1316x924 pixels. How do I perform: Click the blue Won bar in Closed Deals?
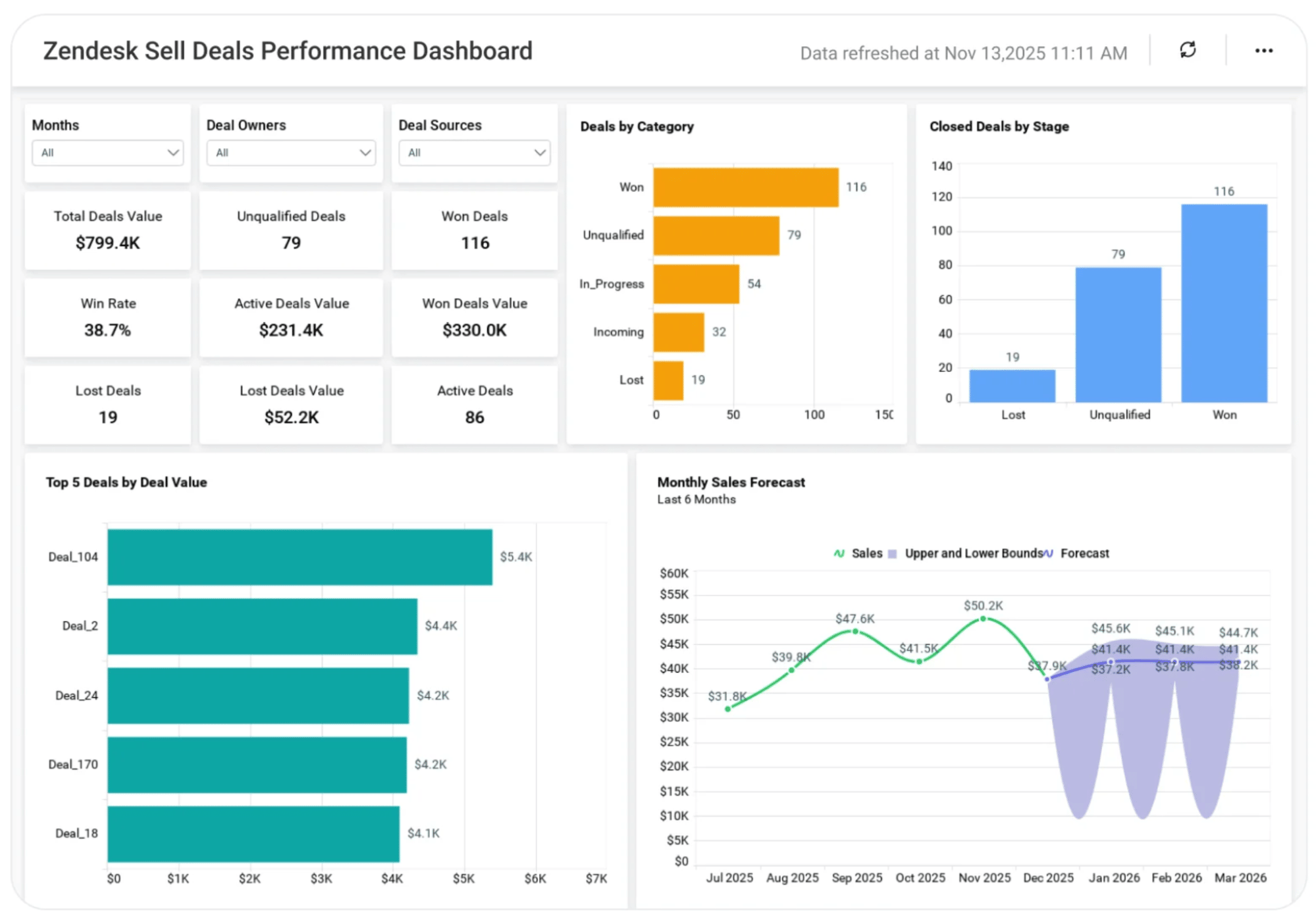(x=1224, y=303)
